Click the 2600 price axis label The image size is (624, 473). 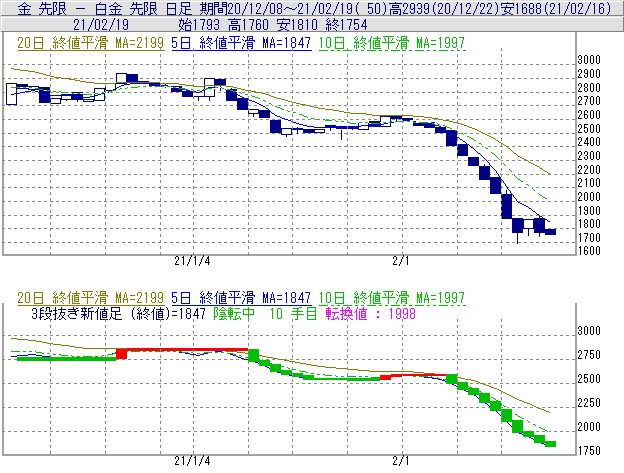[x=589, y=115]
